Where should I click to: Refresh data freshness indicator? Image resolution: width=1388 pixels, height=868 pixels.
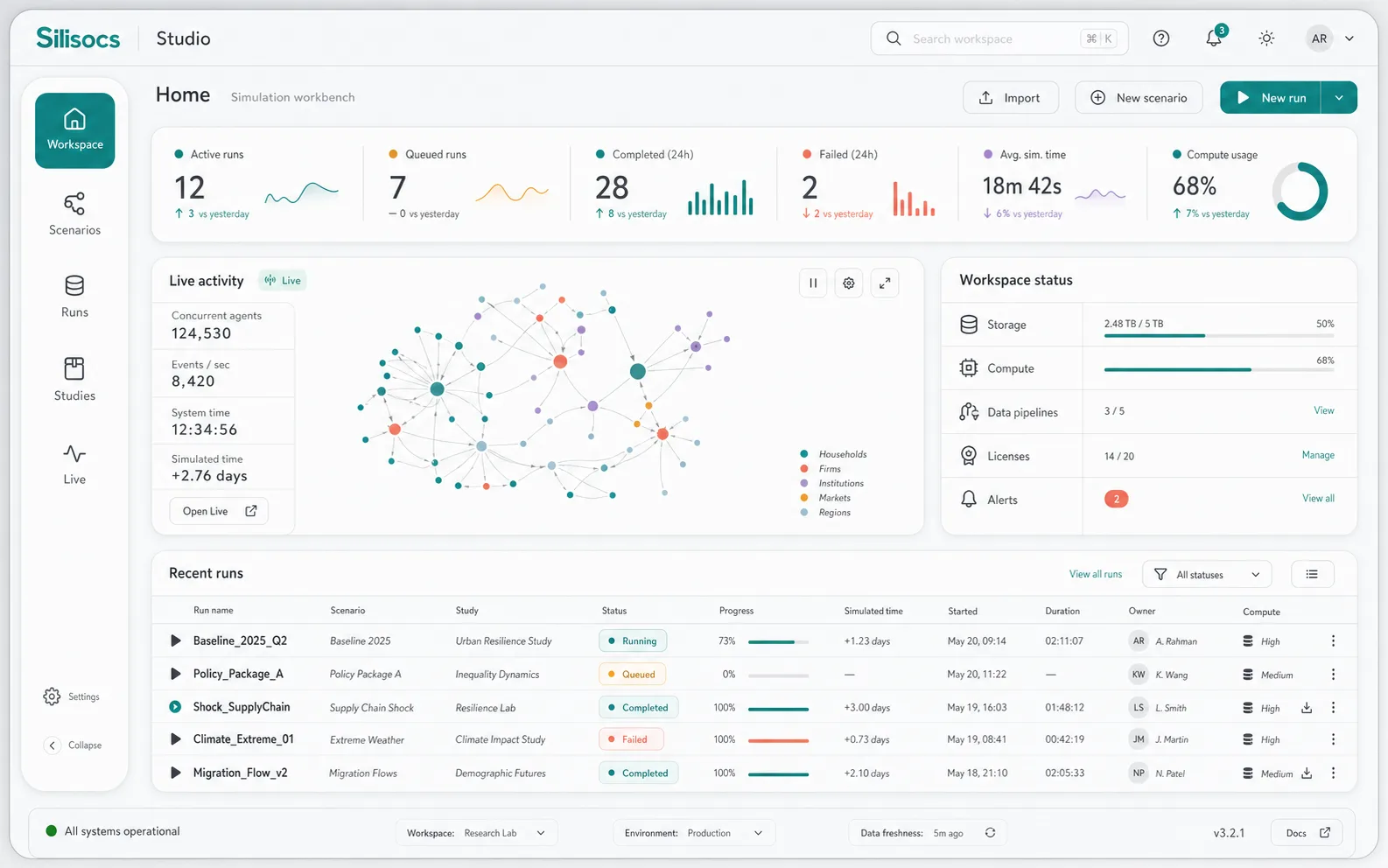point(990,833)
